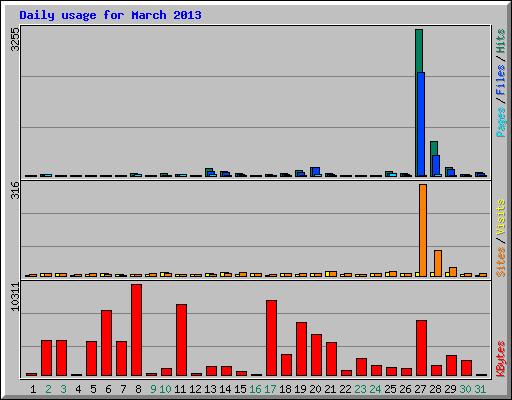Click the green day 16 axis label
Viewport: 512px width, 400px height.
255,389
